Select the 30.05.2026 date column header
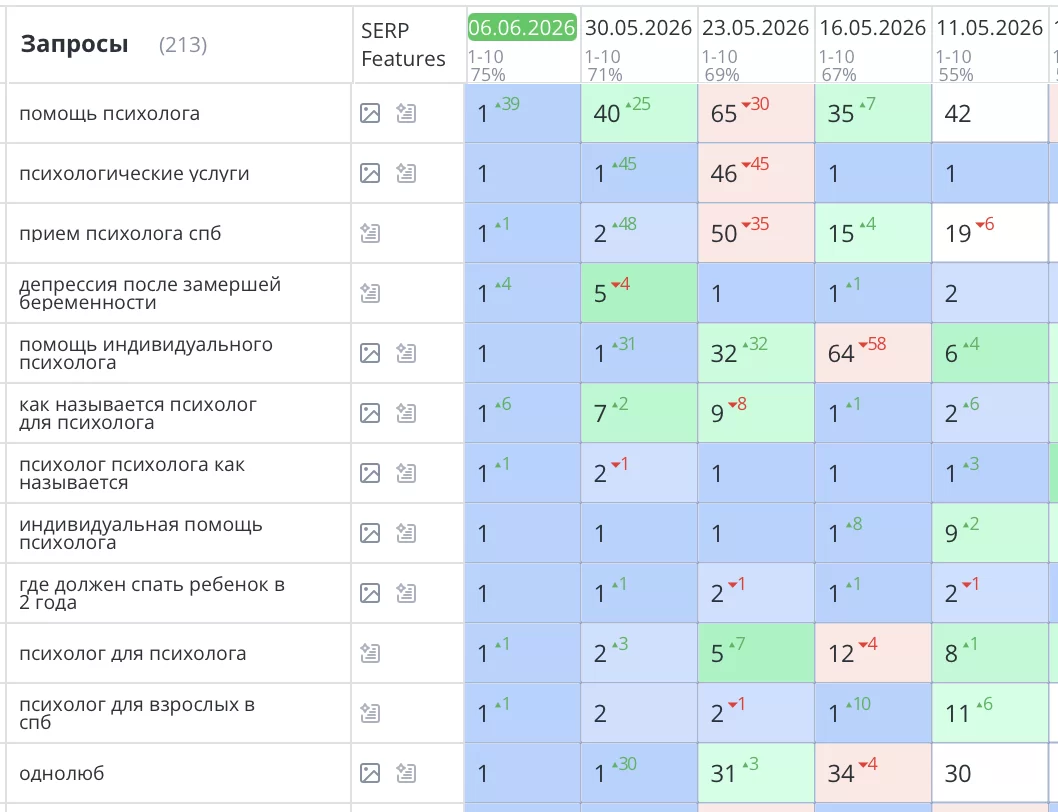 coord(638,28)
